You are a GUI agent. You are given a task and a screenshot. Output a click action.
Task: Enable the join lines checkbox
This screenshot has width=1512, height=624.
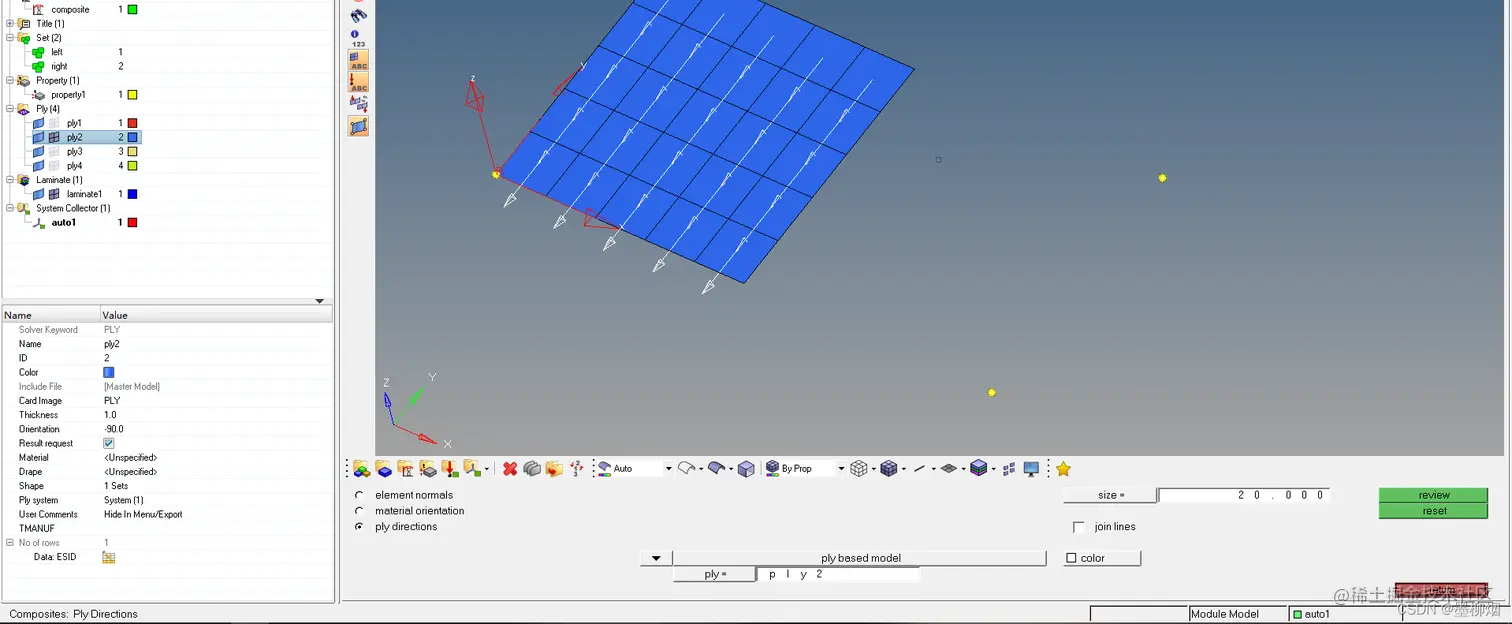tap(1078, 527)
